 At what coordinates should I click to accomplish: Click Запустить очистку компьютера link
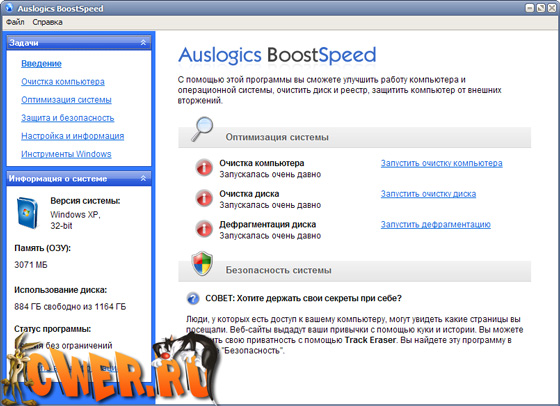[x=441, y=164]
